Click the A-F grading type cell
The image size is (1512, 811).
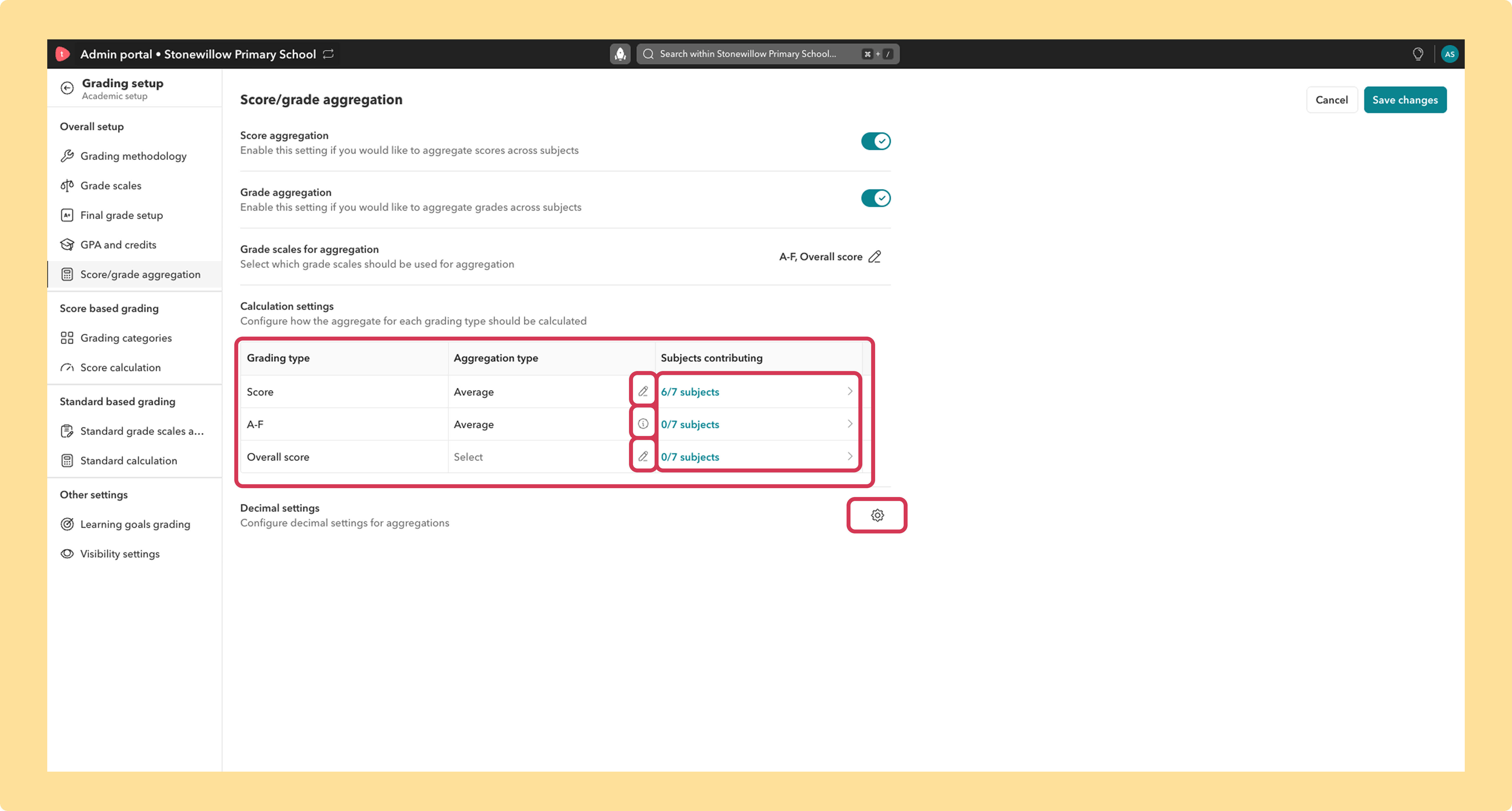(x=344, y=424)
